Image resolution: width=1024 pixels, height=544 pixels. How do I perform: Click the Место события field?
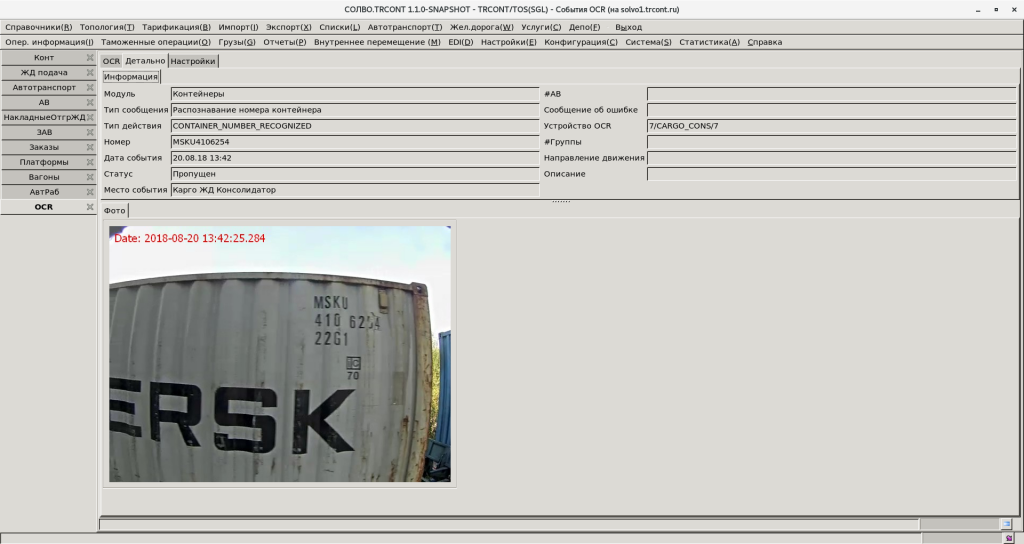pyautogui.click(x=355, y=190)
